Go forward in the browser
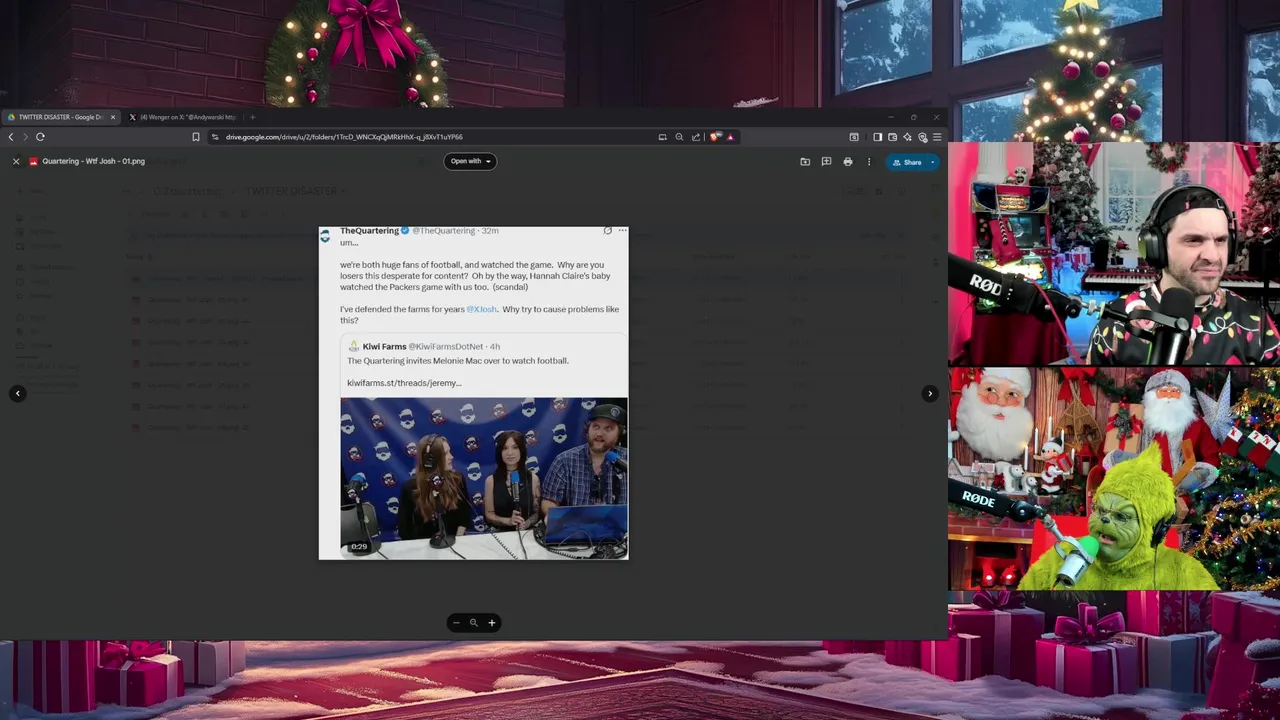 (25, 137)
